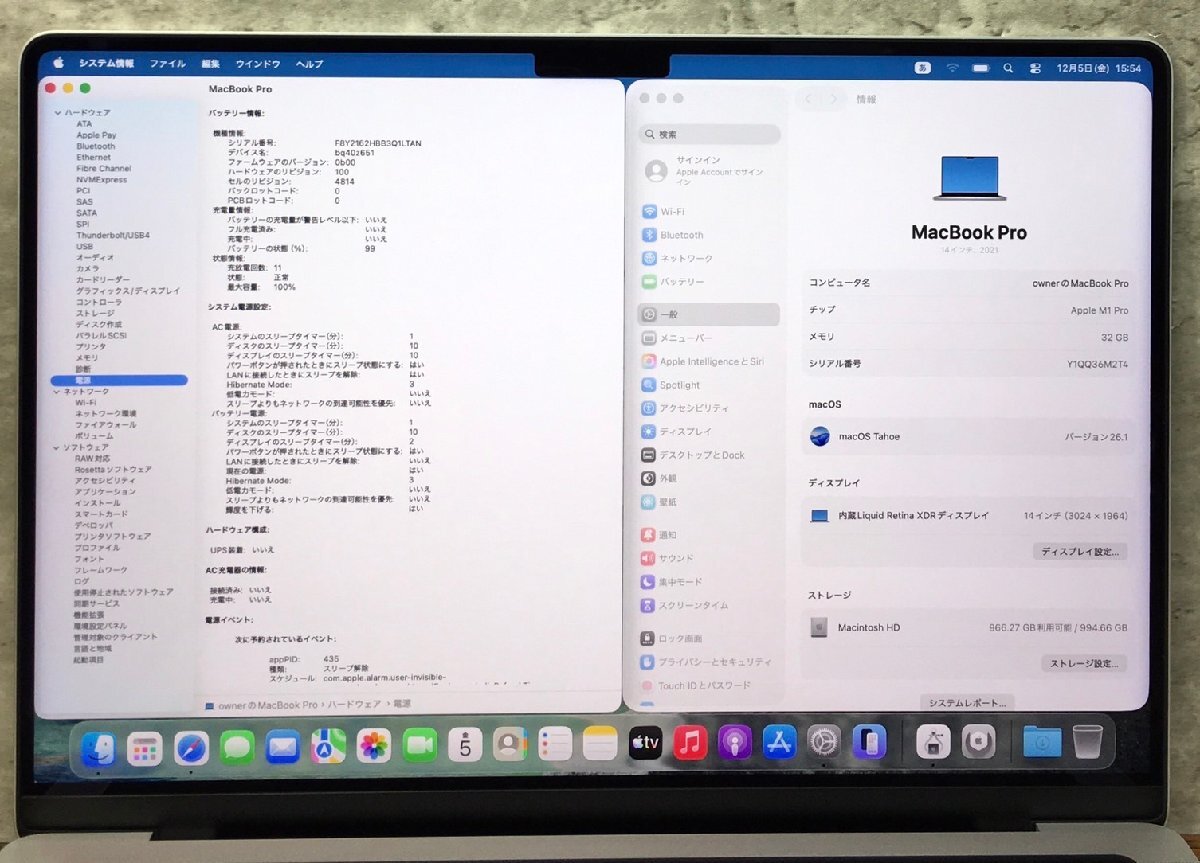
Task: Open Spotlight search in the menu bar
Action: [1008, 68]
